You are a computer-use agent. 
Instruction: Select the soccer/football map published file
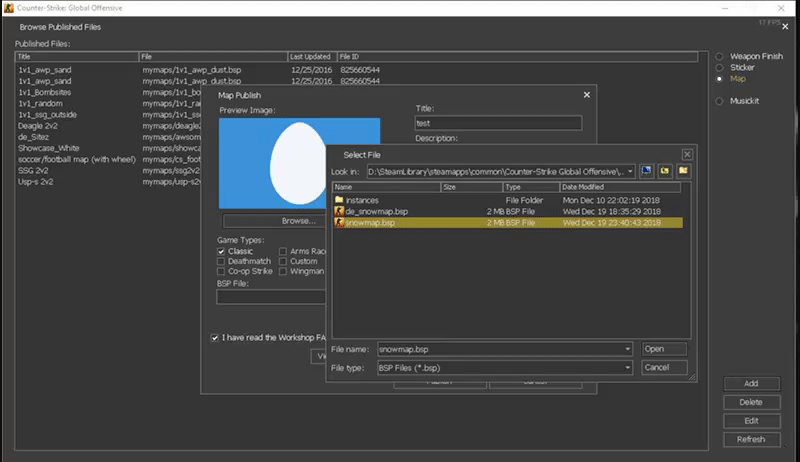tap(77, 160)
